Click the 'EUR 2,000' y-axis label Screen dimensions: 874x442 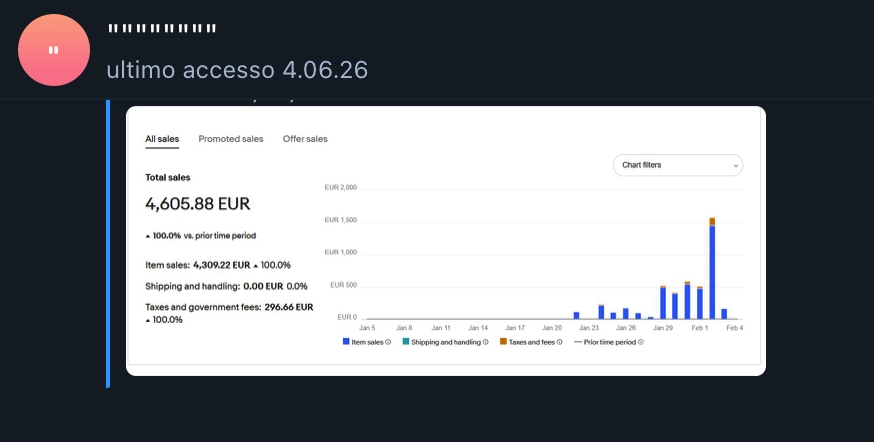click(x=341, y=188)
